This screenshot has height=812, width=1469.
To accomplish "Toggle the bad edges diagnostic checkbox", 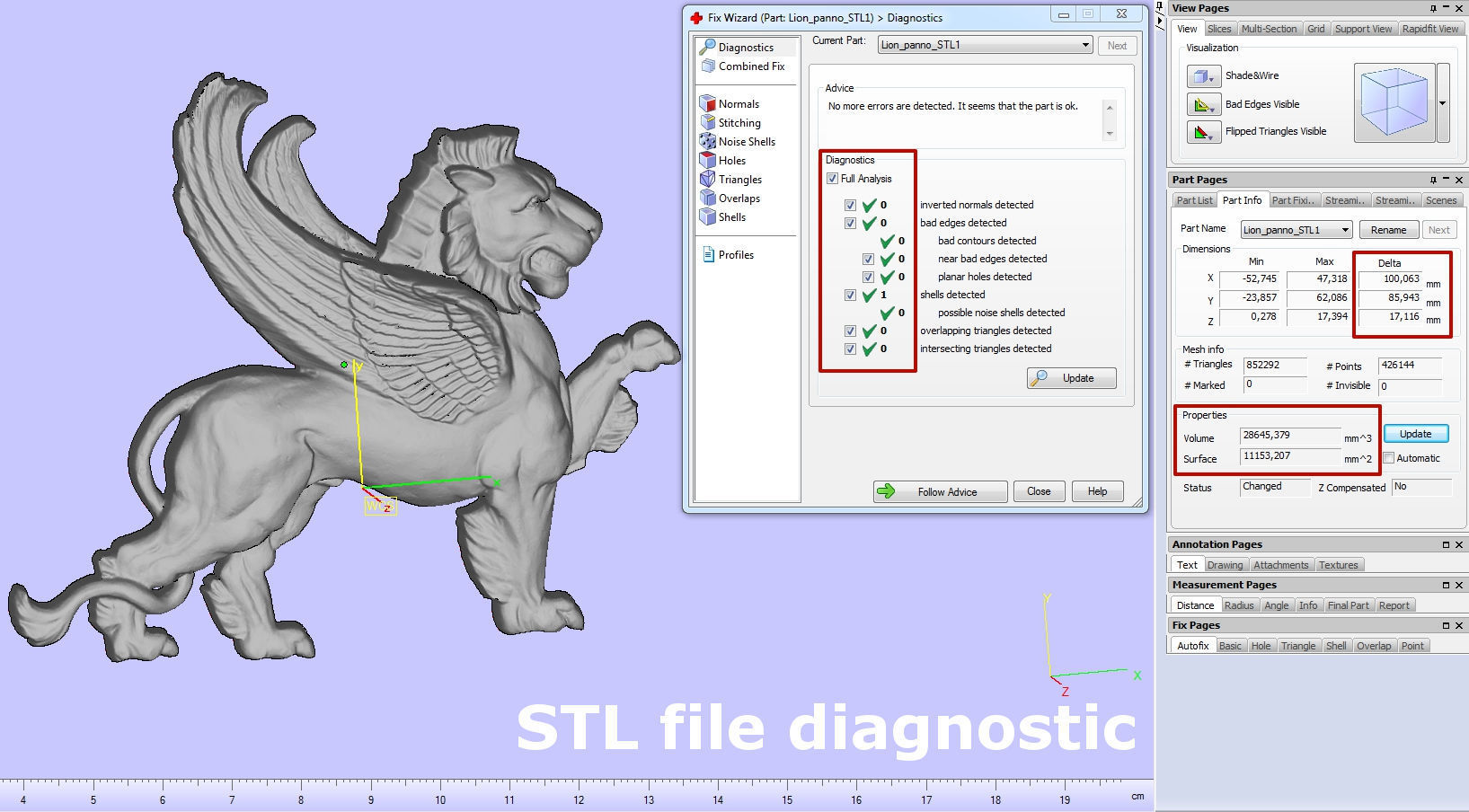I will coord(850,223).
